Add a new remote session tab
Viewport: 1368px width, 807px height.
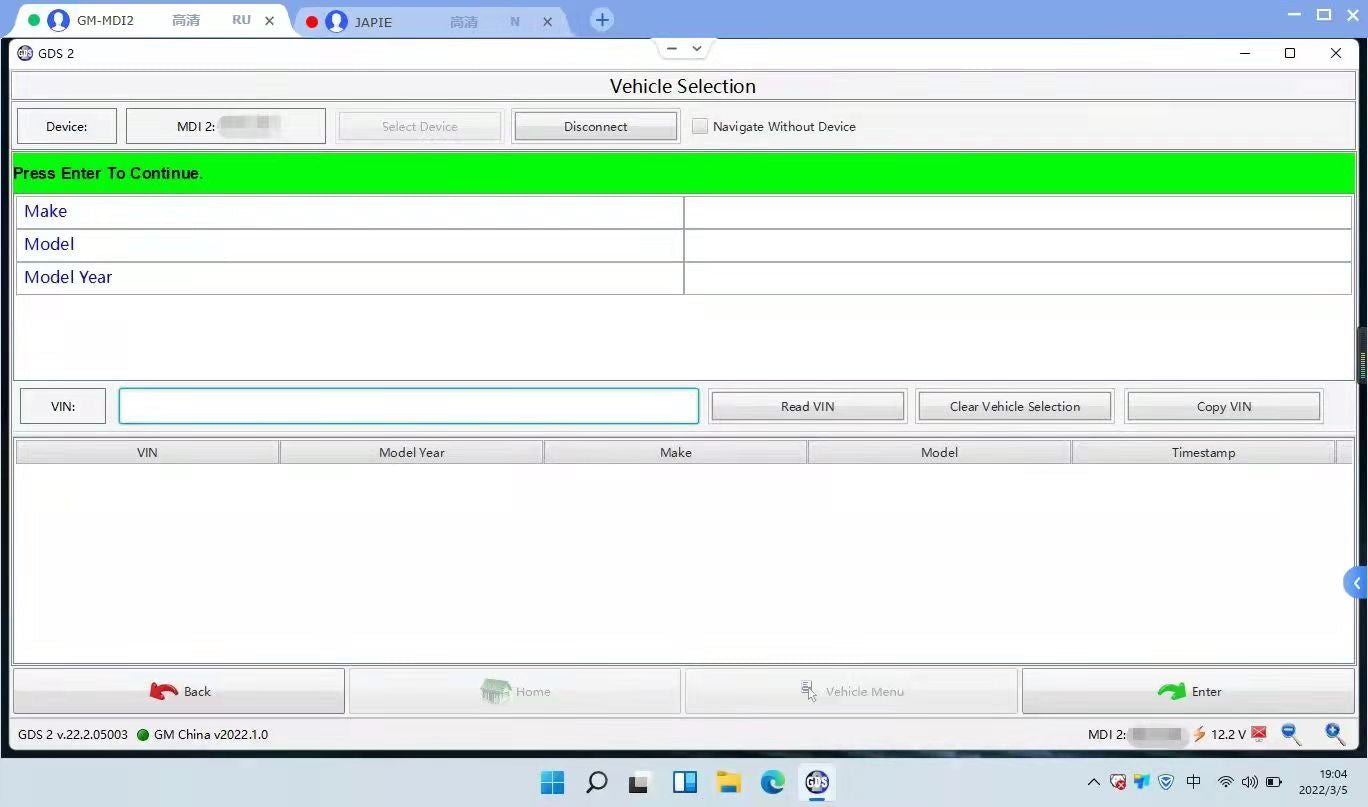pyautogui.click(x=601, y=20)
